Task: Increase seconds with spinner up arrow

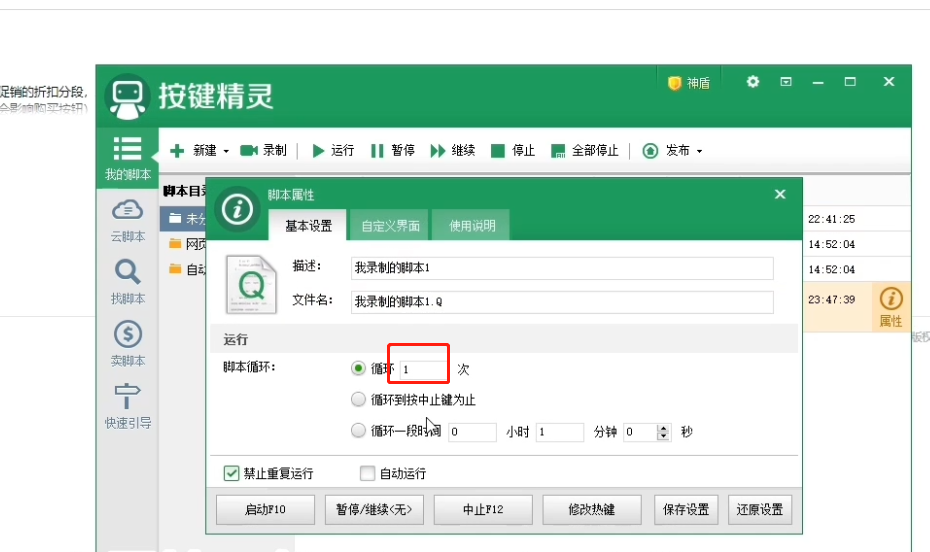Action: tap(664, 427)
